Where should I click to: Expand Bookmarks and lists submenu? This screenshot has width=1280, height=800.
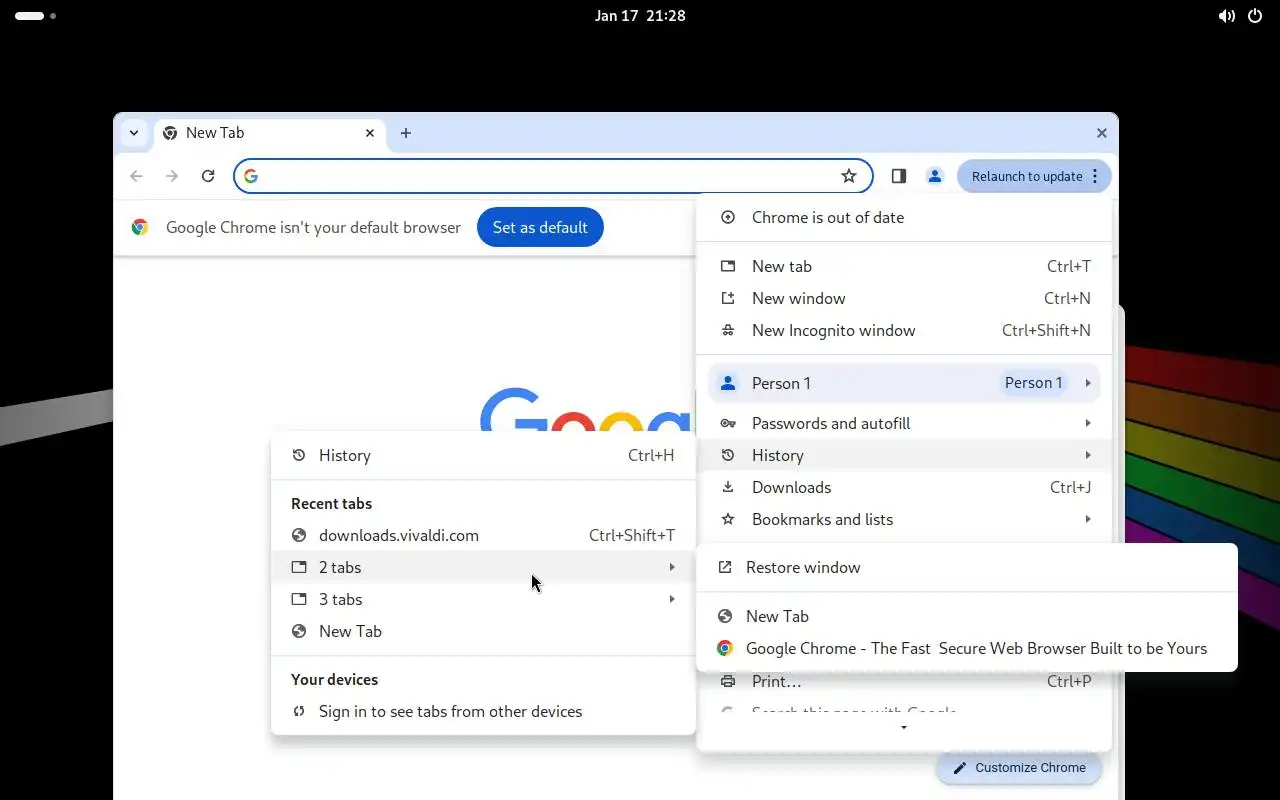904,519
